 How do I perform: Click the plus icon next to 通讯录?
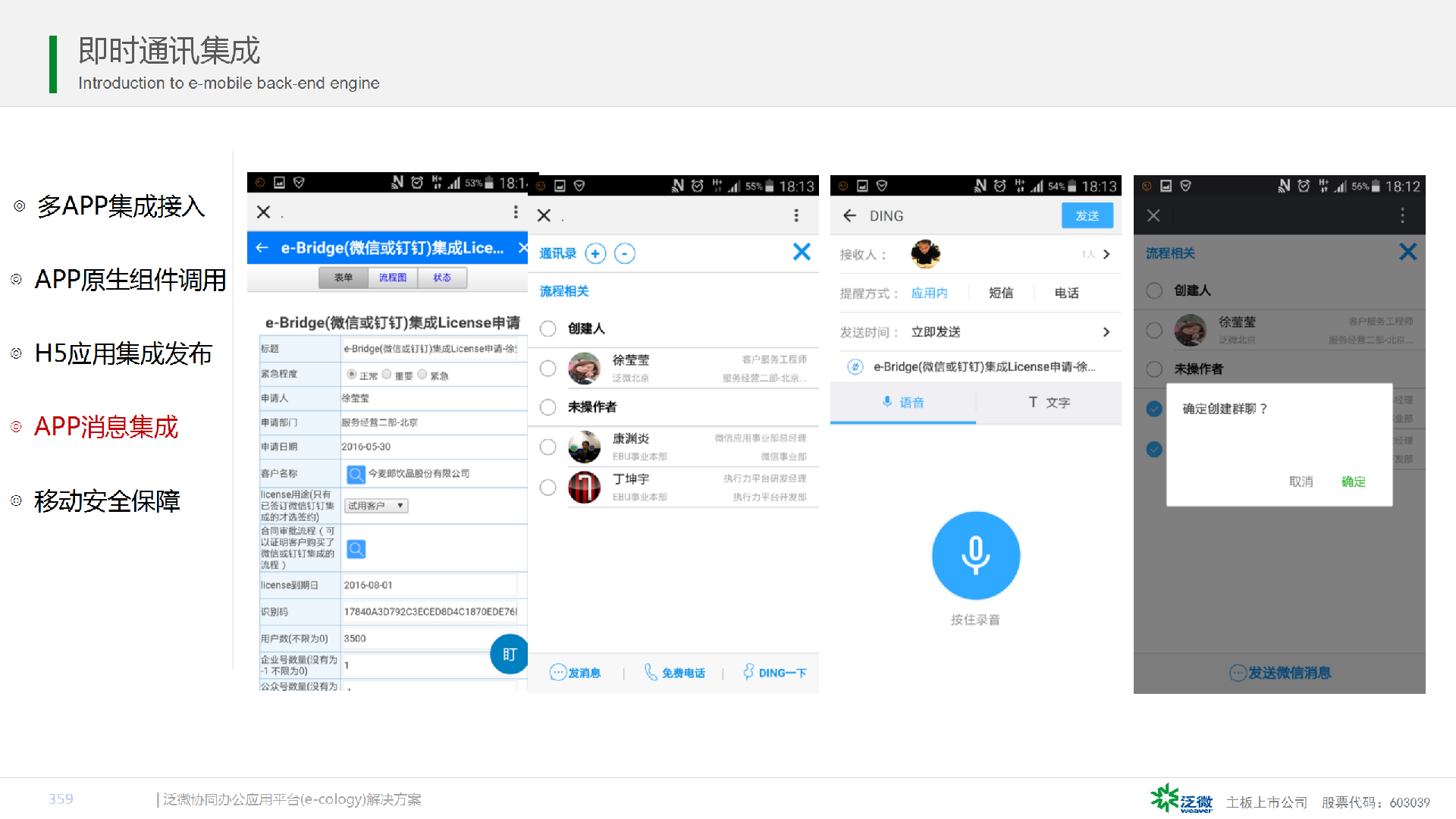[596, 253]
